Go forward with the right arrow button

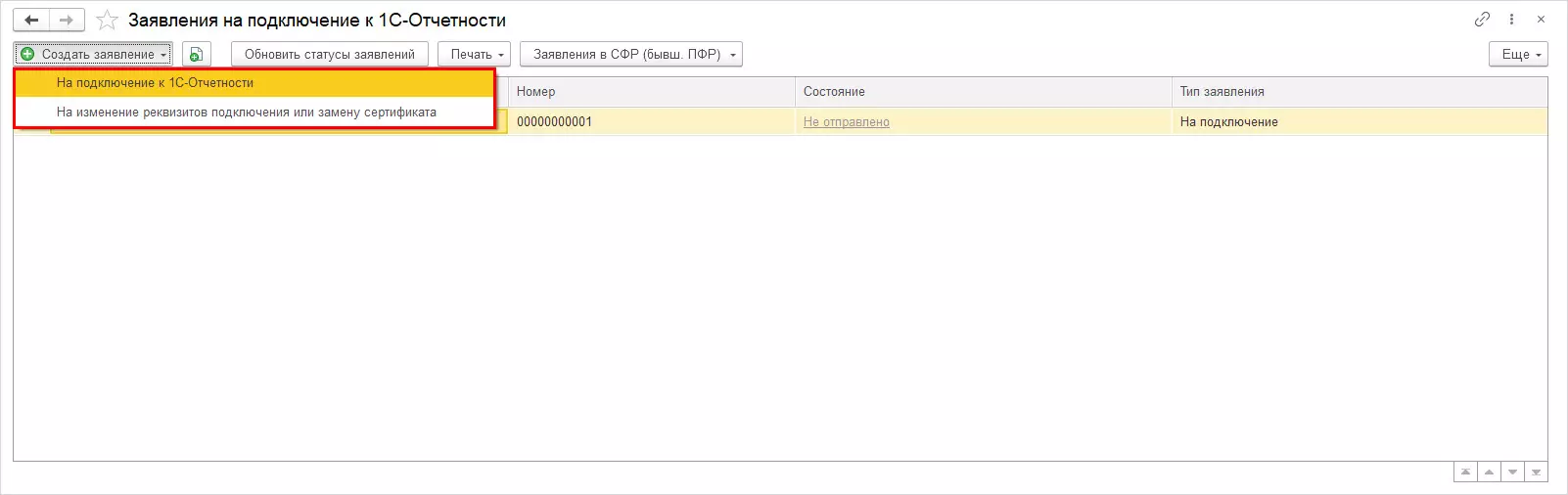tap(67, 20)
